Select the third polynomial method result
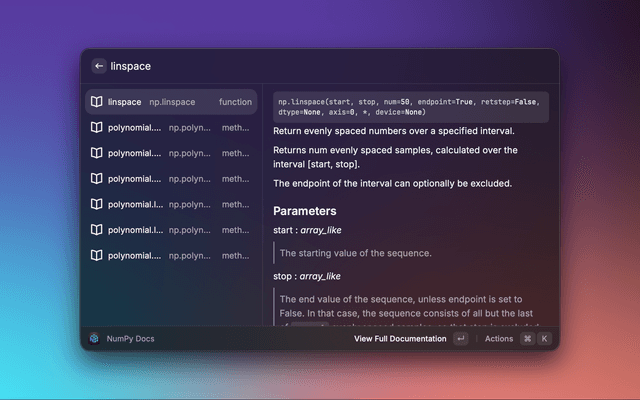 coord(171,179)
